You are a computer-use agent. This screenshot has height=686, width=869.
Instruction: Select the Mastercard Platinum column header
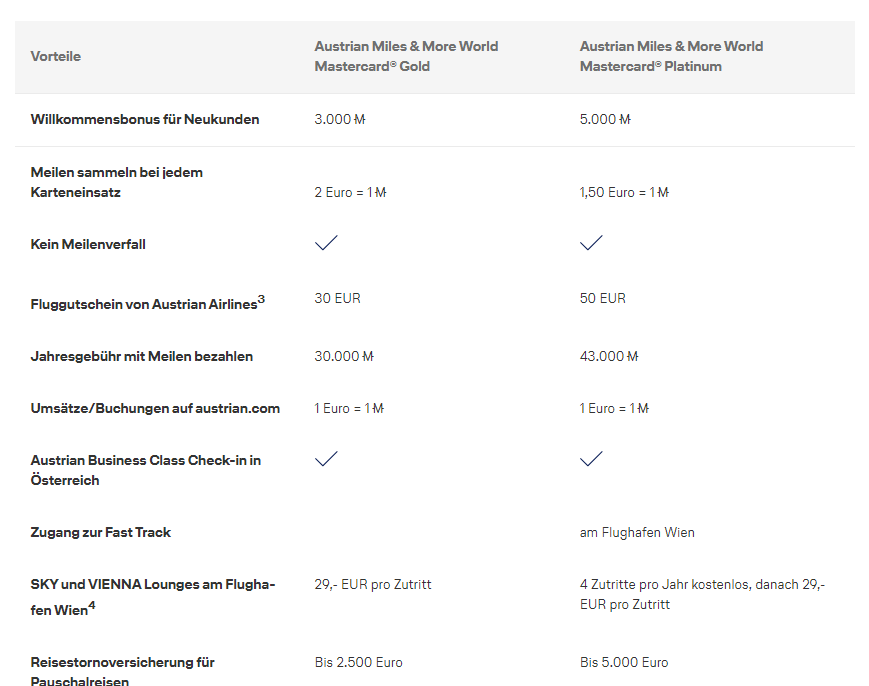(x=671, y=56)
